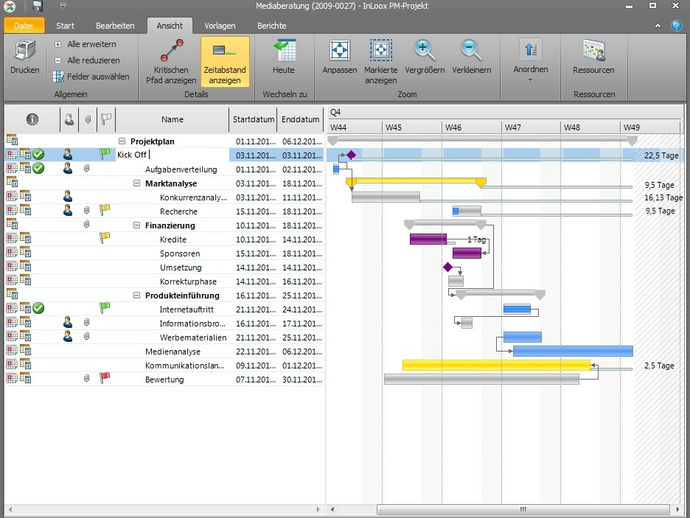This screenshot has width=690, height=518.
Task: Click the W46 week header
Action: pos(471,127)
